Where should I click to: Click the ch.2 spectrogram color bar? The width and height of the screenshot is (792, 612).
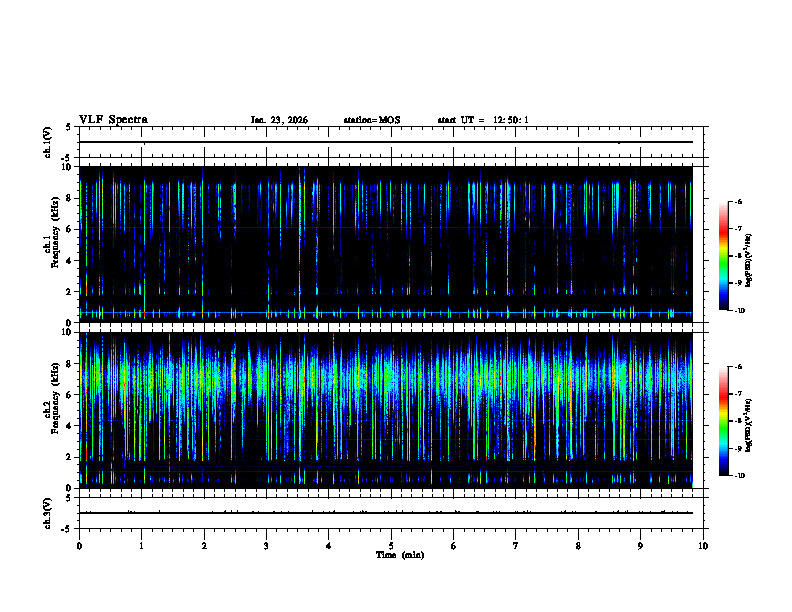point(723,421)
